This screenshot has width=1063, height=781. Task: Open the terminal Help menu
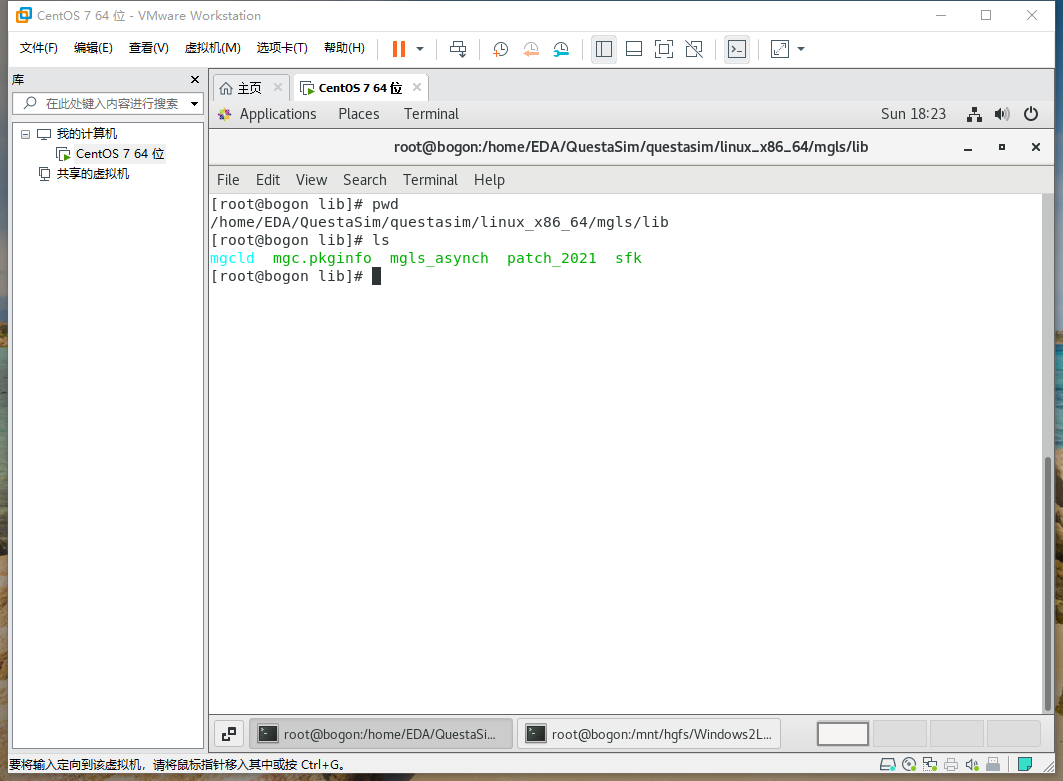[x=489, y=180]
